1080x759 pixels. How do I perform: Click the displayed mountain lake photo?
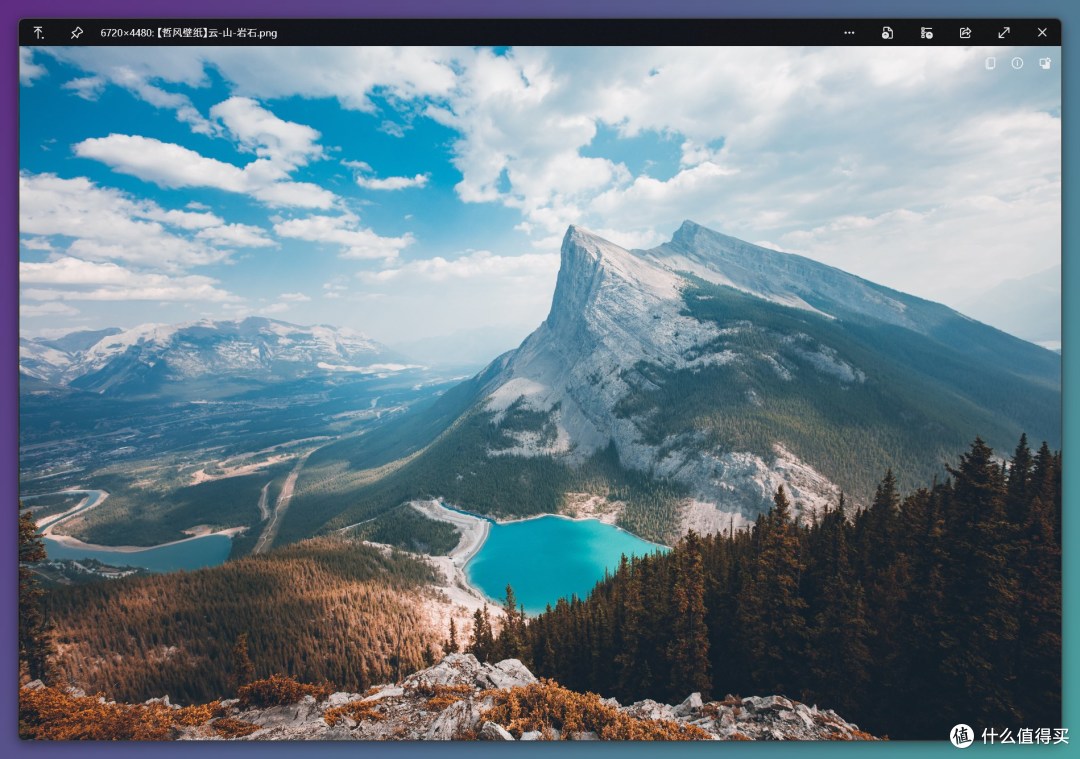pyautogui.click(x=540, y=393)
